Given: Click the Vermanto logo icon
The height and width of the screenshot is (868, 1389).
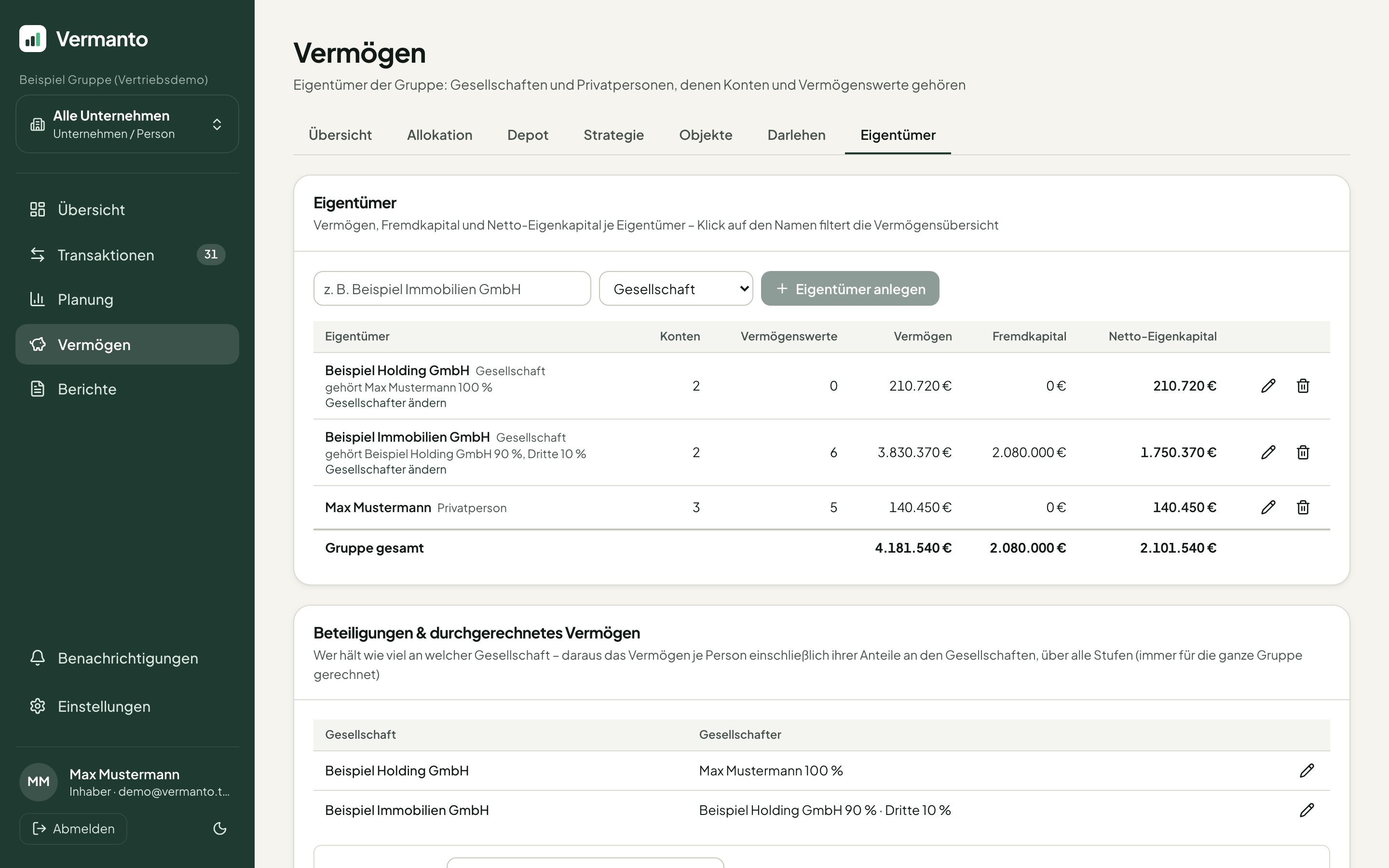Looking at the screenshot, I should click(x=33, y=39).
